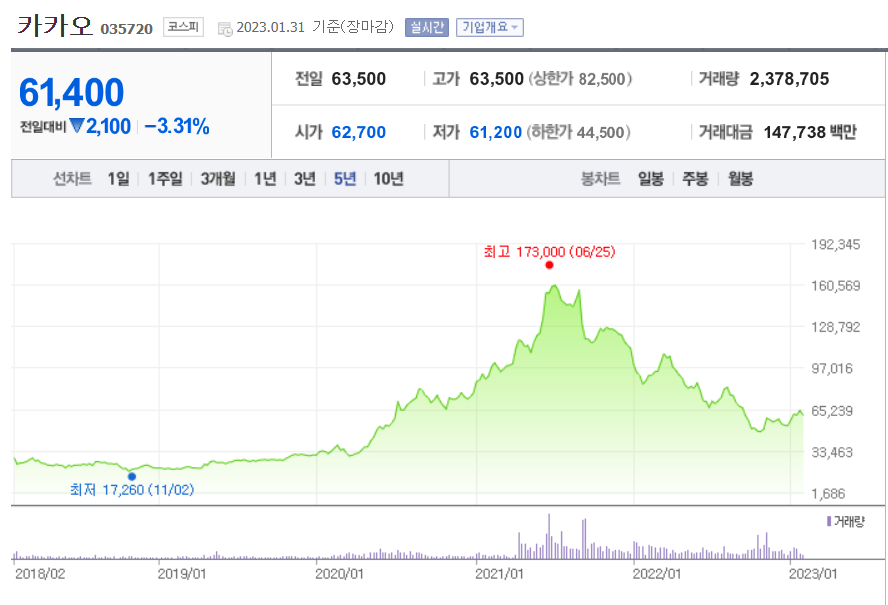
Task: Open the 기업개요 dropdown
Action: 490,27
